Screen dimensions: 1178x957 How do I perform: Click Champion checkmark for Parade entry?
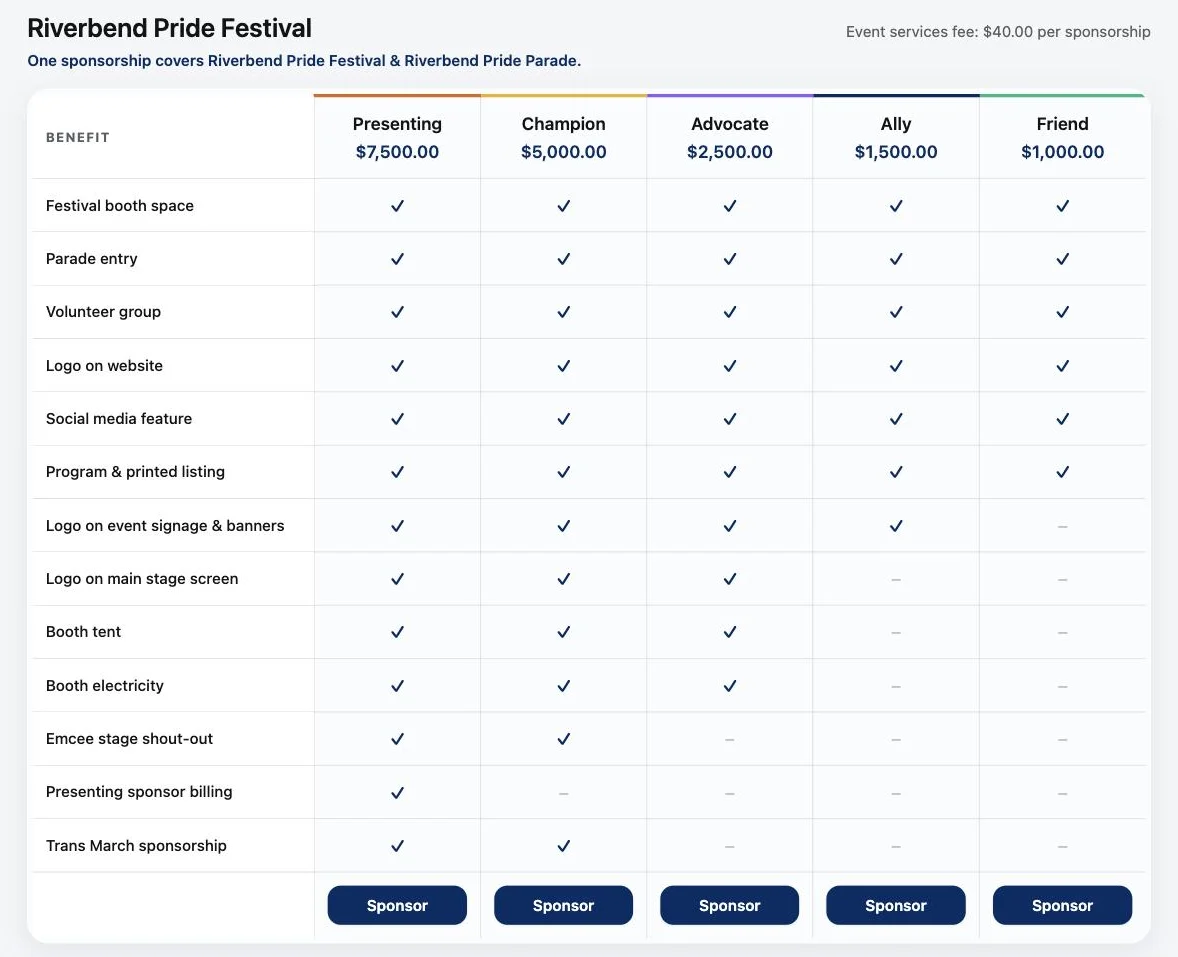563,259
